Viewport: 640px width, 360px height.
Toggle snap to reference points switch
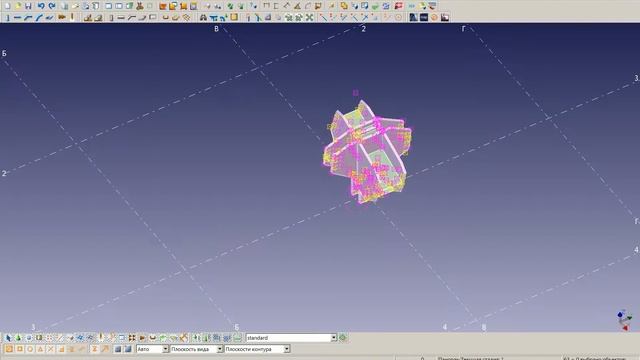click(x=9, y=349)
